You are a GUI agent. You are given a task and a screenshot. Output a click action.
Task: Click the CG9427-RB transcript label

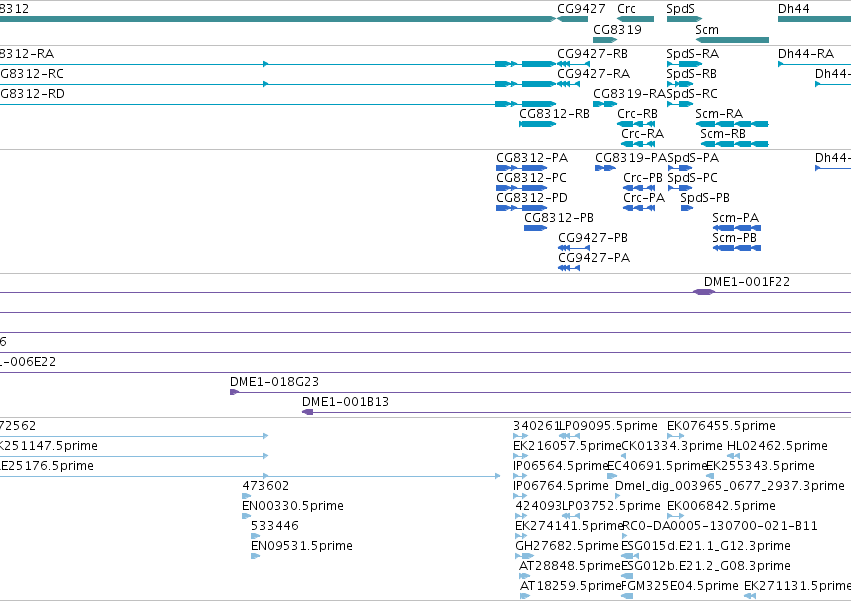(x=592, y=54)
